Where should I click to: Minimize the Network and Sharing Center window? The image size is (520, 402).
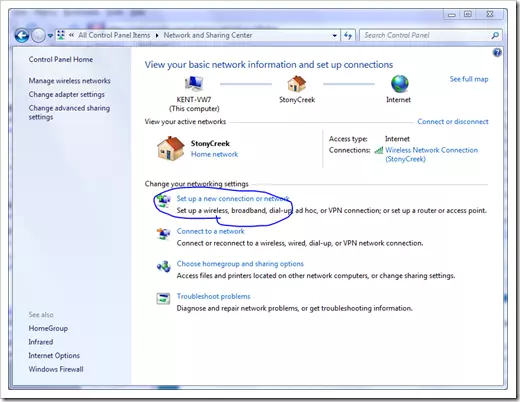click(452, 15)
